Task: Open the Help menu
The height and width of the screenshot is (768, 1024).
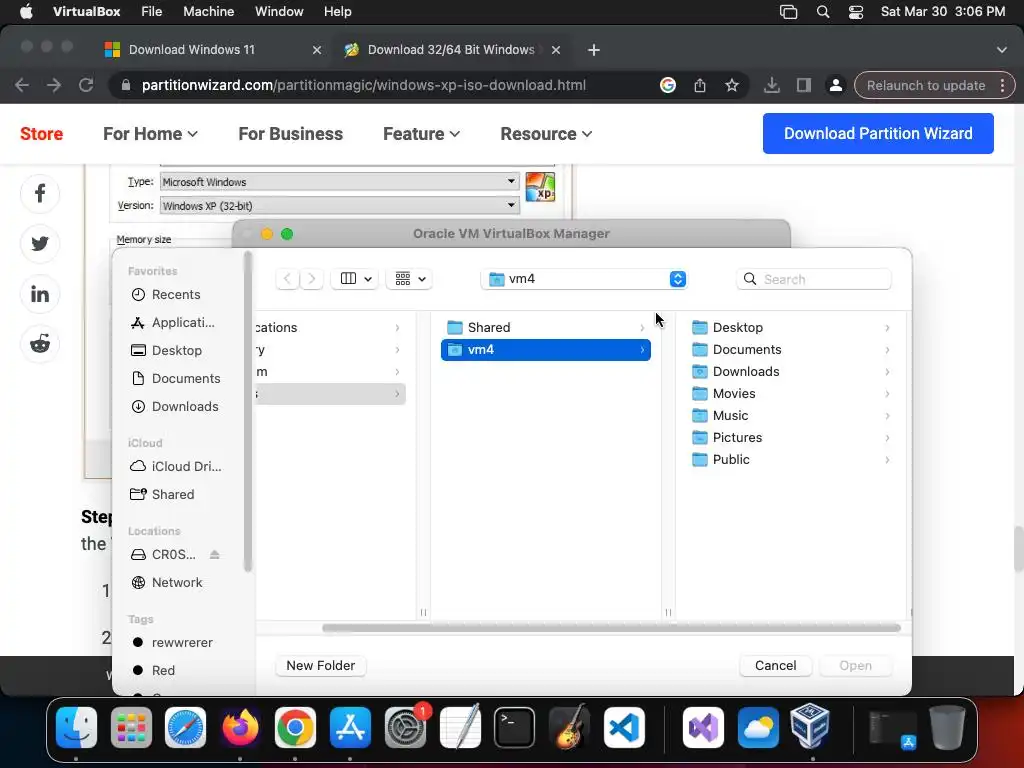Action: (x=338, y=12)
